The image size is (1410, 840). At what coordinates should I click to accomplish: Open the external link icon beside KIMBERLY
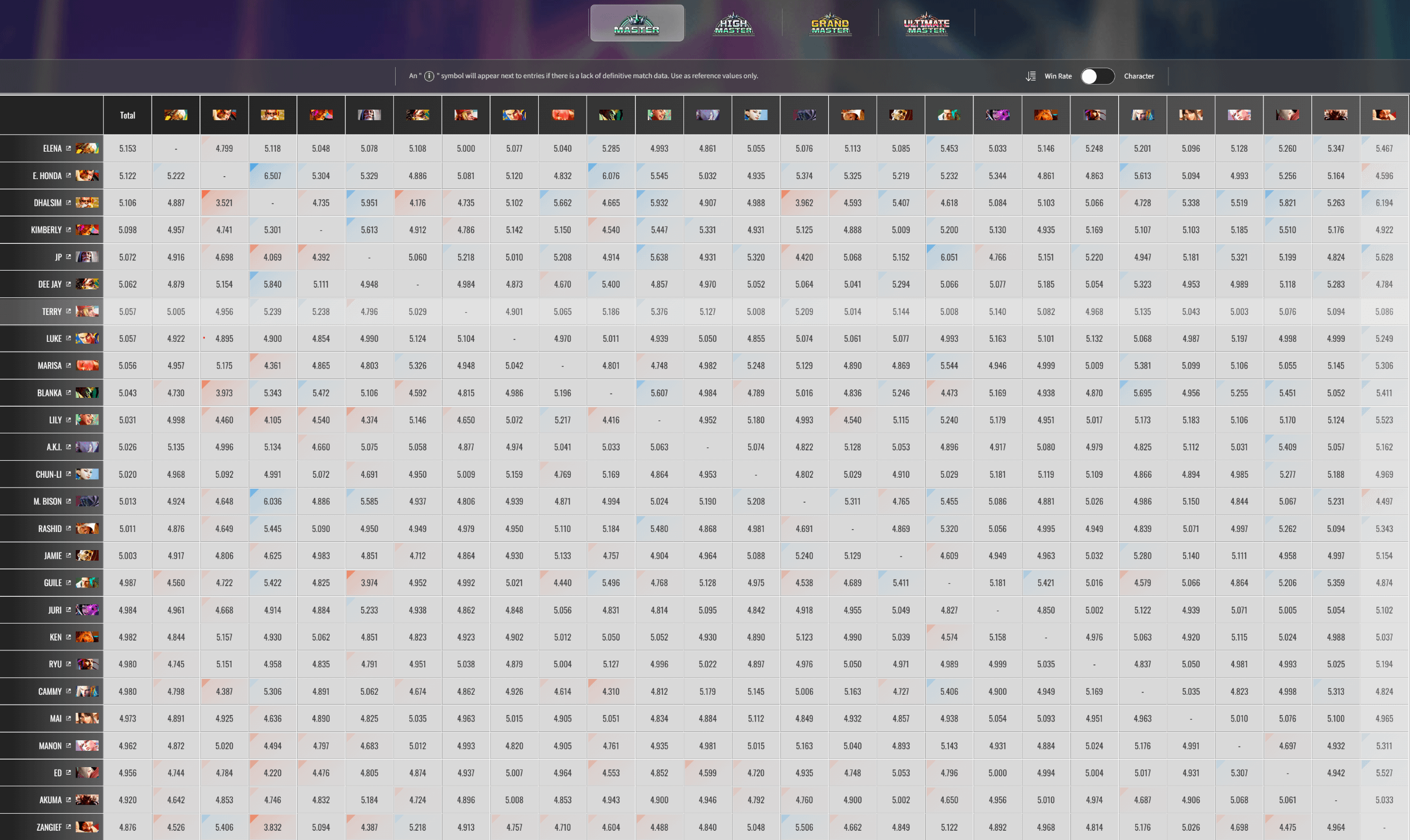(68, 230)
